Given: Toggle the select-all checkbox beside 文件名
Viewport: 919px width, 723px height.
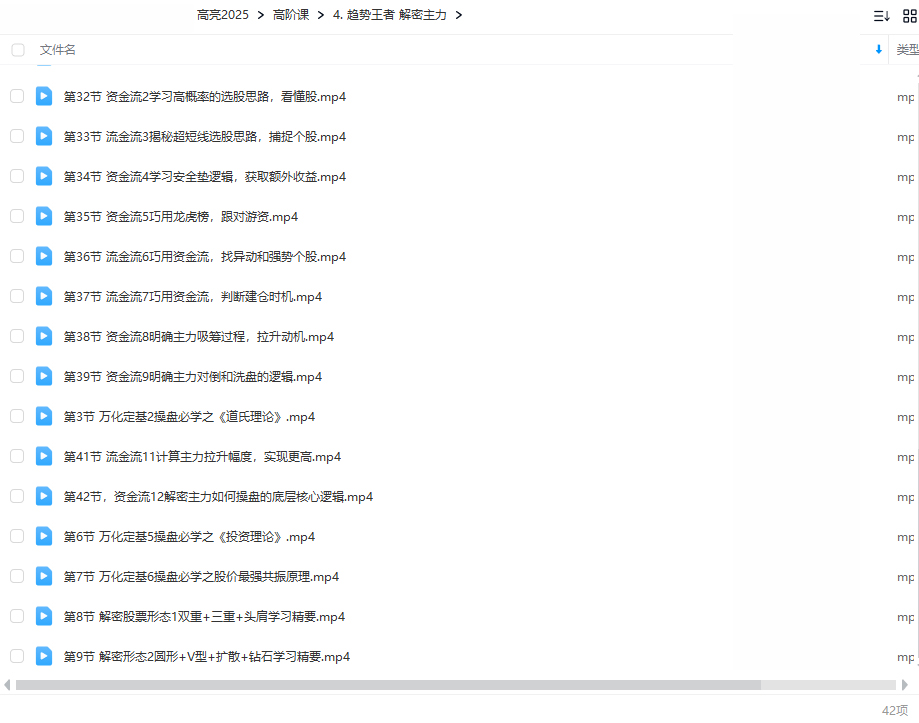Looking at the screenshot, I should tap(17, 50).
